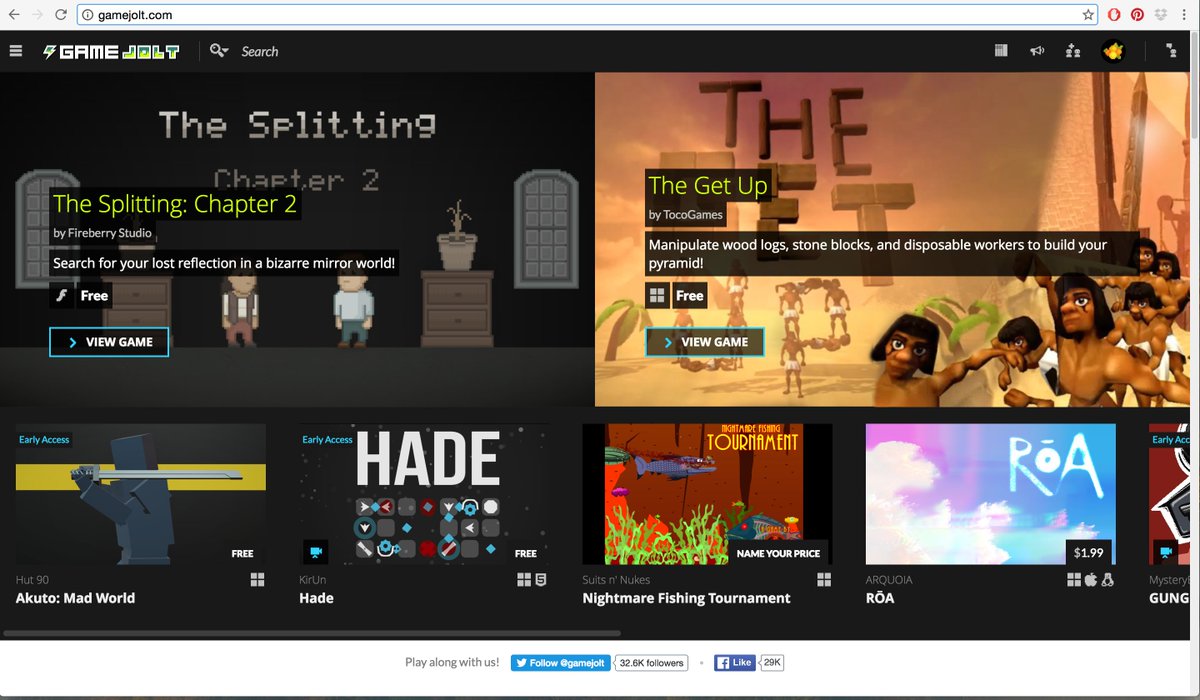Click the Facebook Like button

[x=735, y=663]
